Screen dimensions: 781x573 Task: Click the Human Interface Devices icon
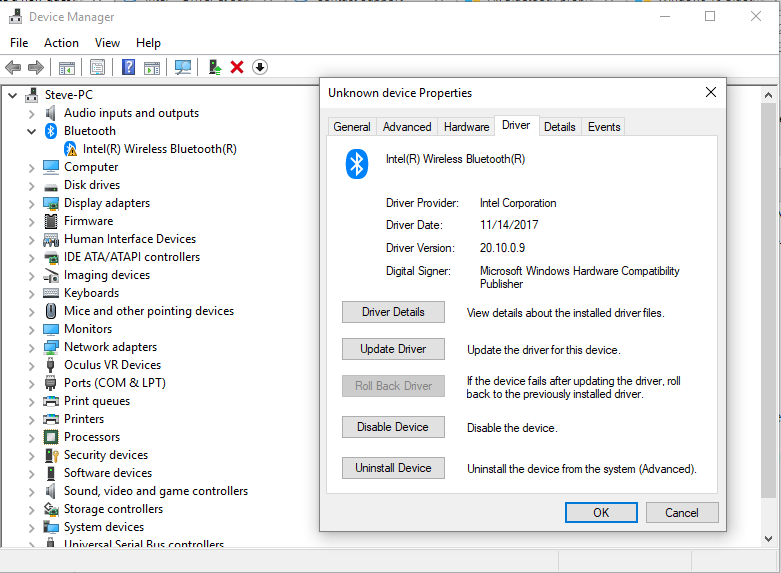click(x=51, y=239)
